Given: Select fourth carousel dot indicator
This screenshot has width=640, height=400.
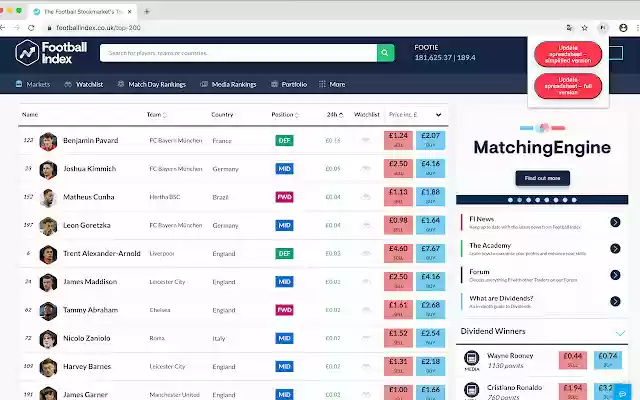Looking at the screenshot, I should pos(538,200).
